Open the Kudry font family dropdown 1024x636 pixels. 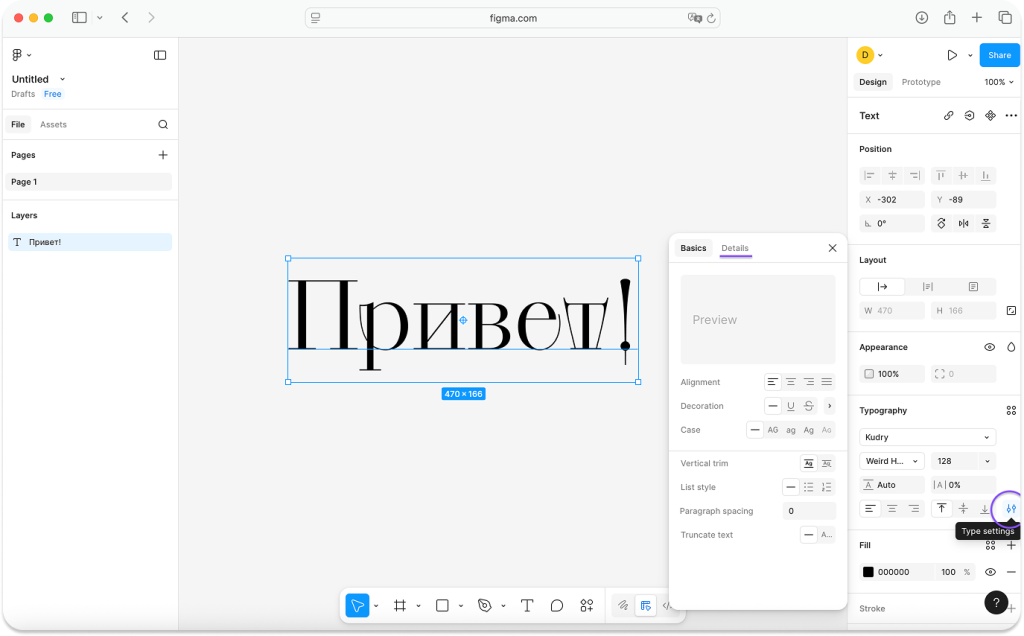927,437
